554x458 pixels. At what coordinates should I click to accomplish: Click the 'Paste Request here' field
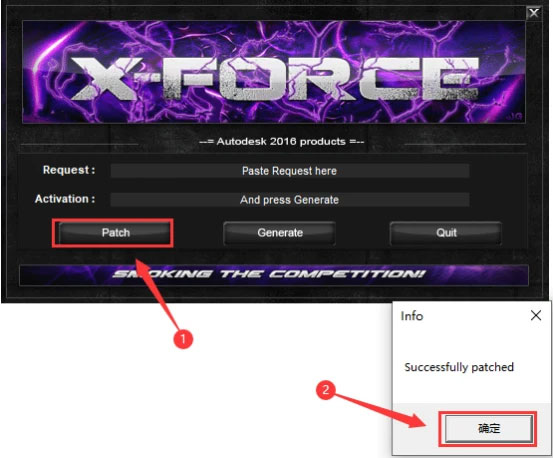click(290, 171)
